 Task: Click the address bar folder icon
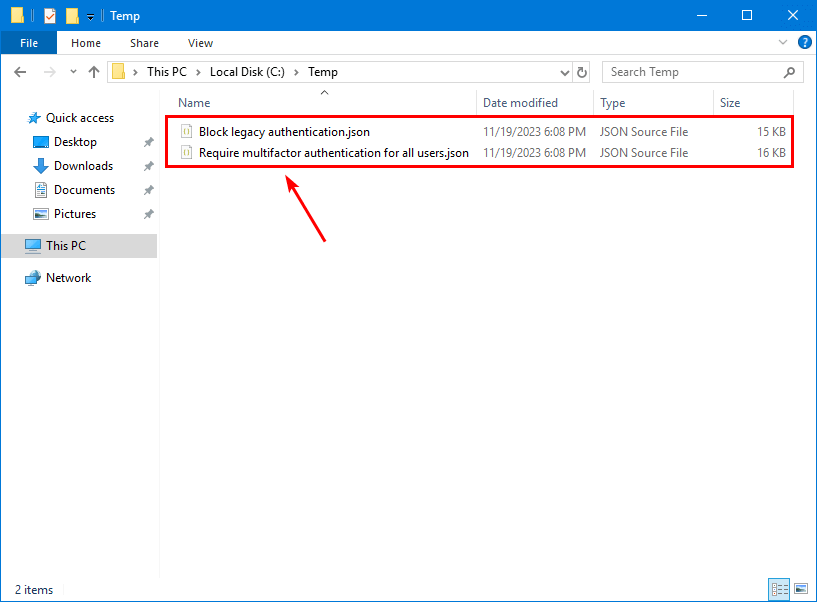tap(118, 71)
